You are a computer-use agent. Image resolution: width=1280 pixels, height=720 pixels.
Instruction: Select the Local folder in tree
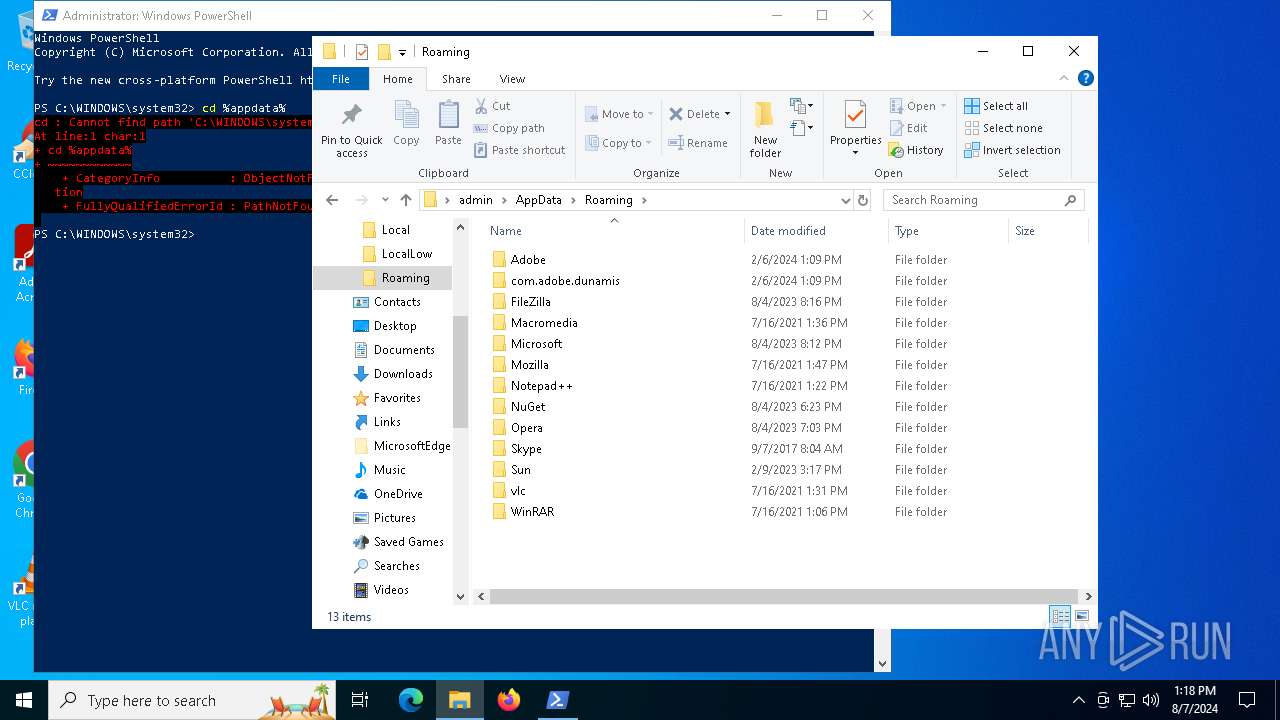pyautogui.click(x=386, y=230)
